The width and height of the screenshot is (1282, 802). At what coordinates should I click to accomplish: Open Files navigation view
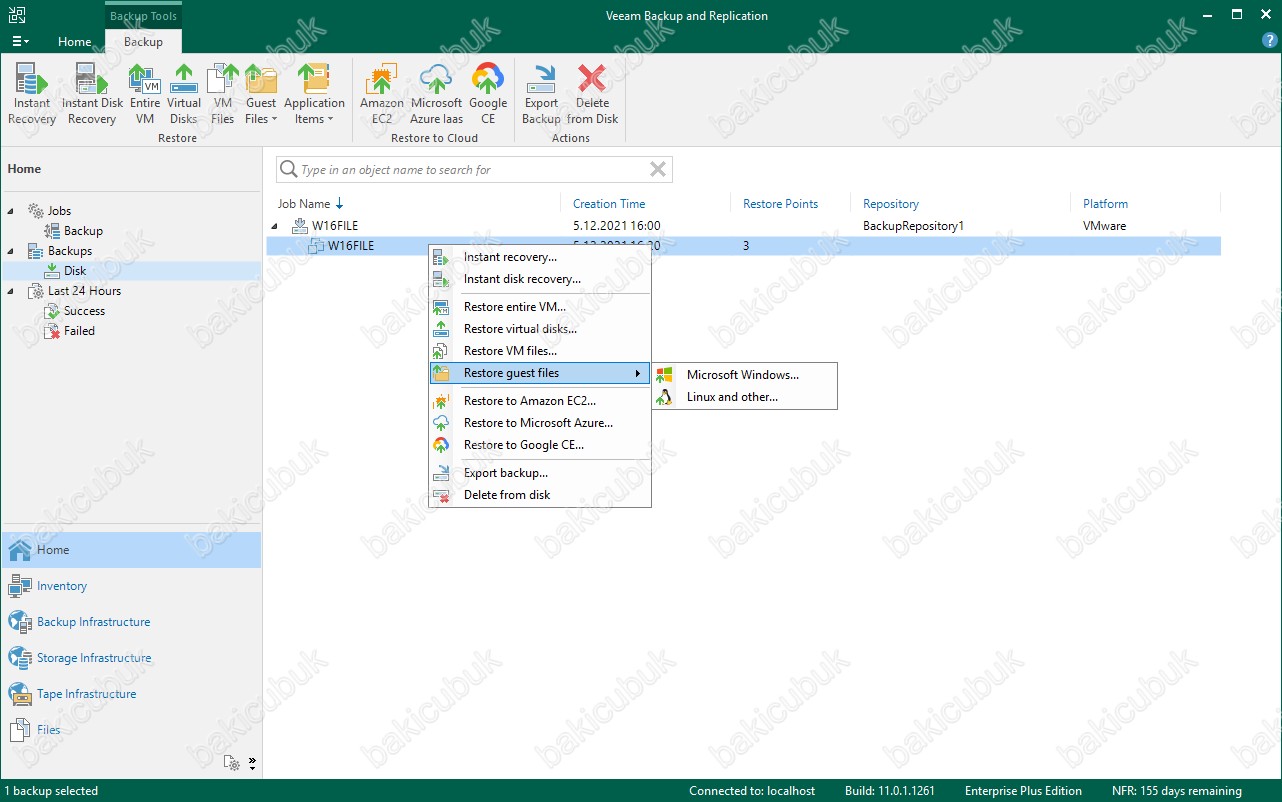(x=131, y=730)
